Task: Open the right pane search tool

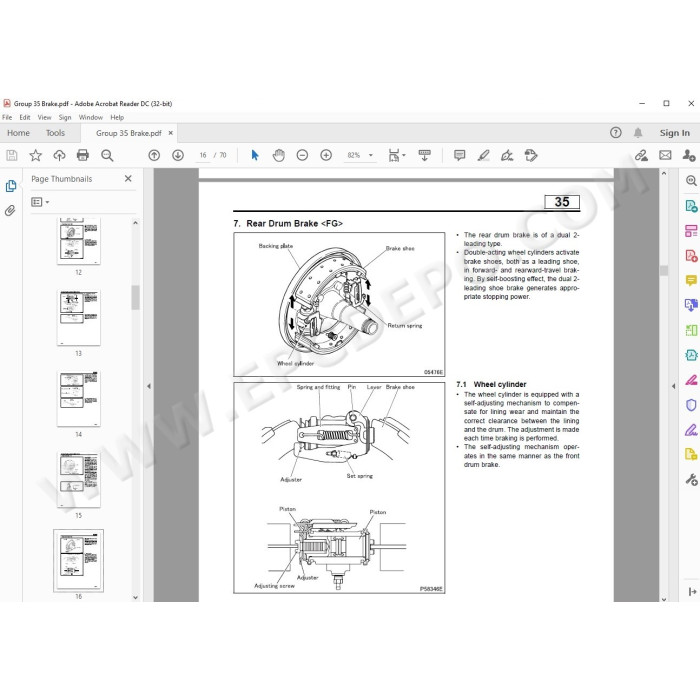Action: [x=691, y=181]
